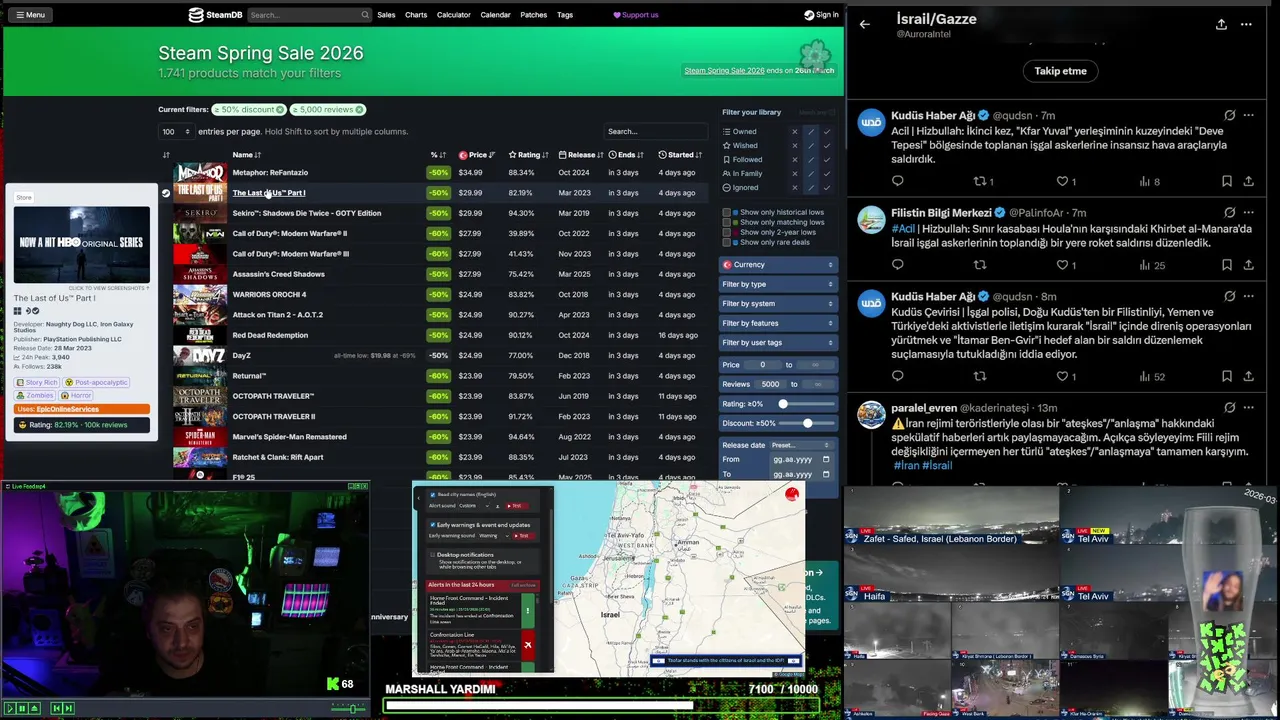The width and height of the screenshot is (1280, 720).
Task: Click the SteamDB search magnifier icon
Action: point(365,15)
